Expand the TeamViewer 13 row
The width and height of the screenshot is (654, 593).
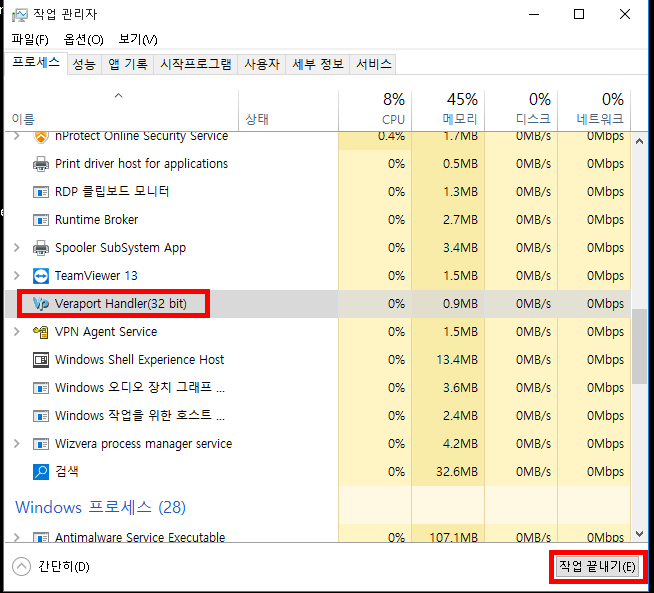[x=17, y=276]
